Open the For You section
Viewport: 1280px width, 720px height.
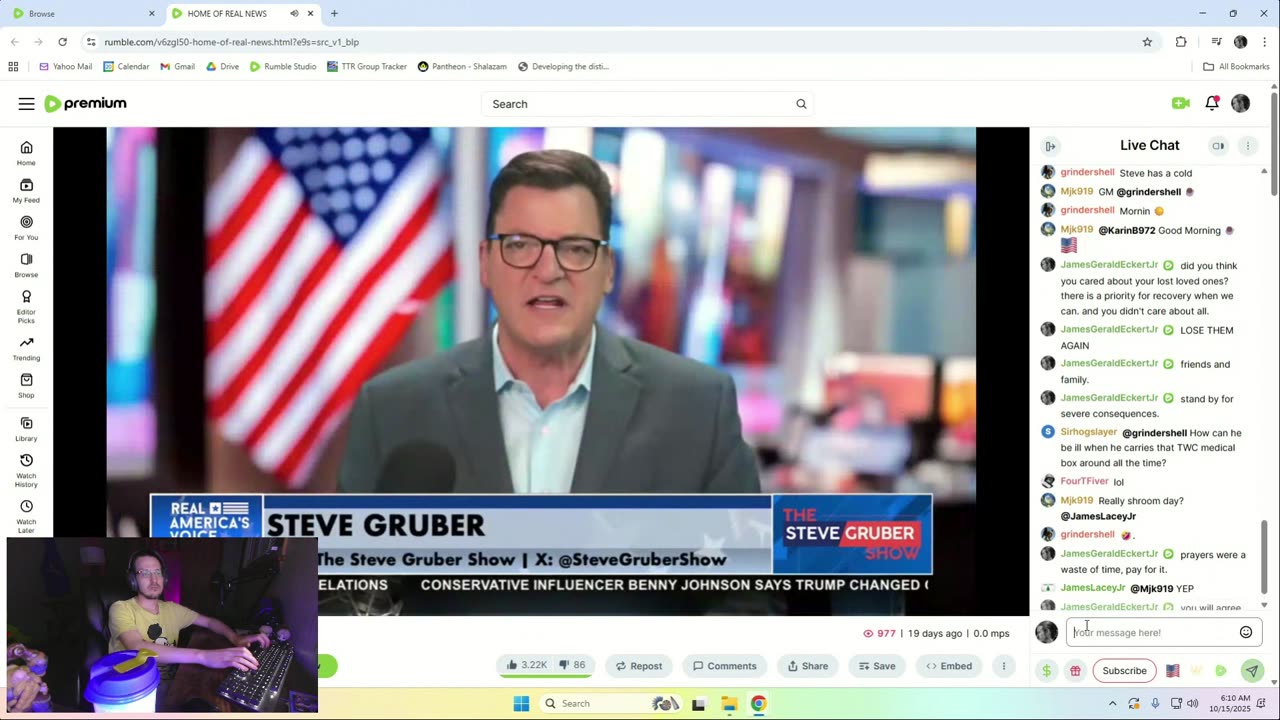coord(26,227)
